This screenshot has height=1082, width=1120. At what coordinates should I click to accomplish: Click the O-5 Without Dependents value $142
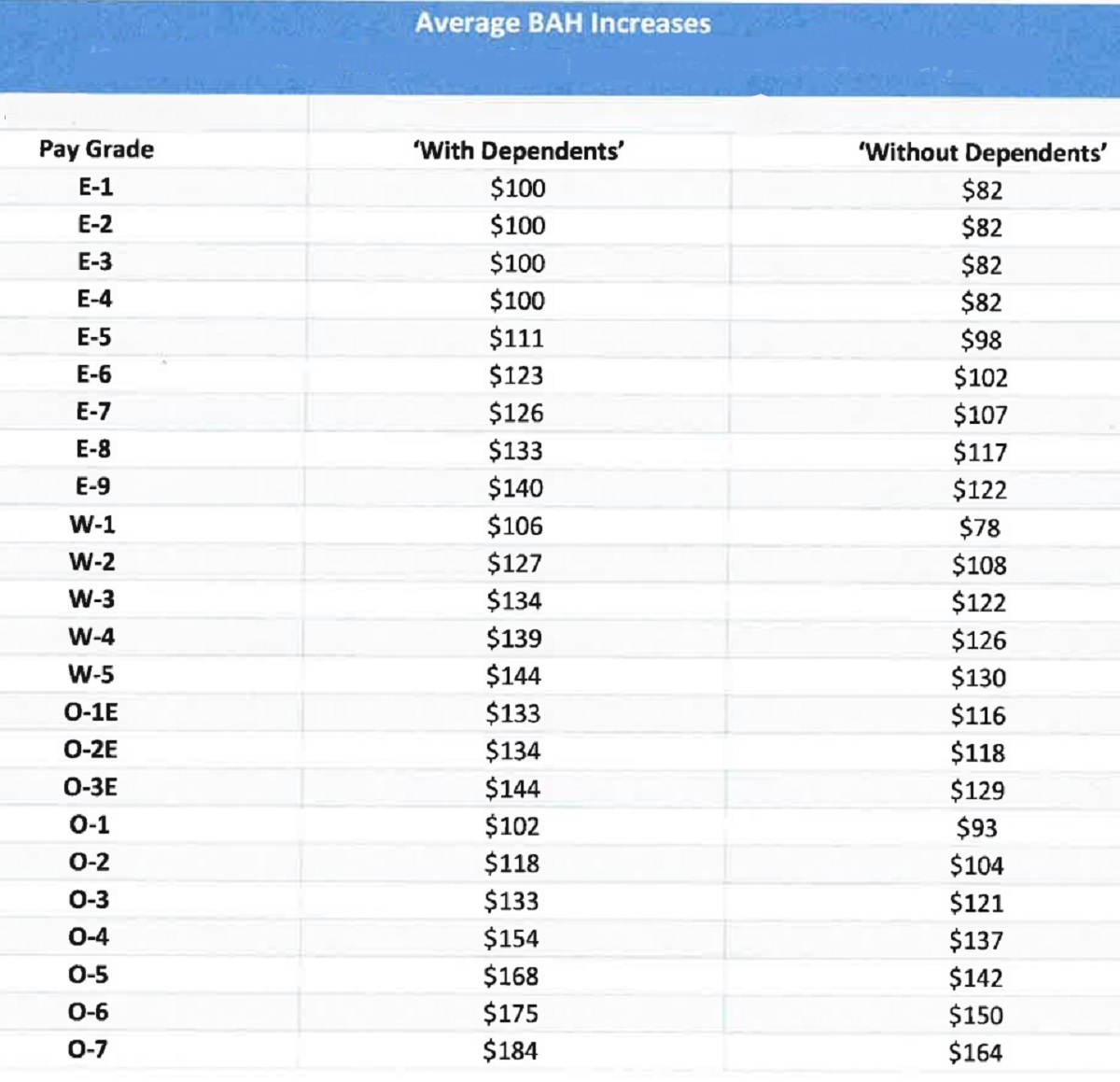coord(976,977)
